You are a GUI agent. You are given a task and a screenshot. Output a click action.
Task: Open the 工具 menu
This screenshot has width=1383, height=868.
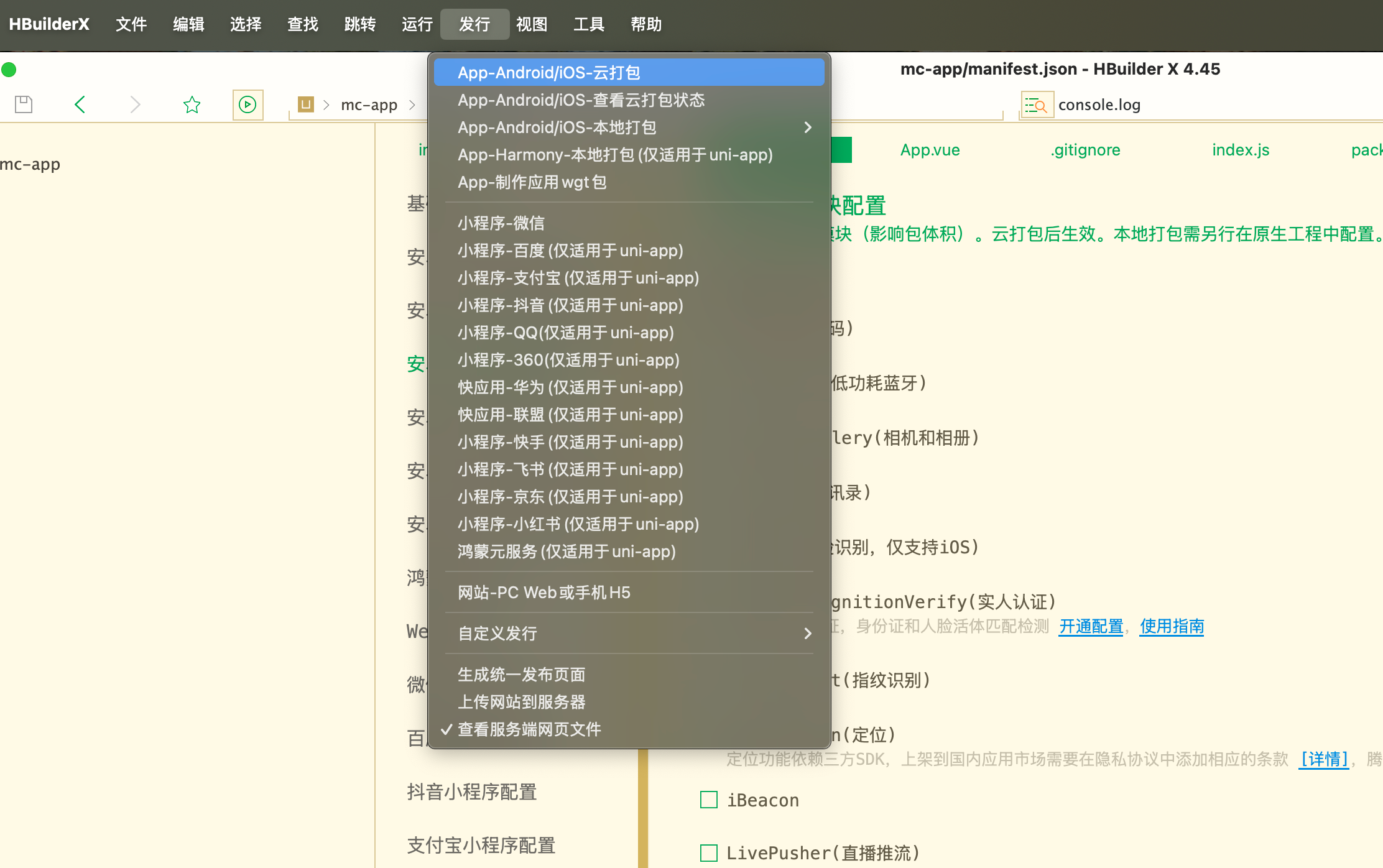tap(589, 24)
